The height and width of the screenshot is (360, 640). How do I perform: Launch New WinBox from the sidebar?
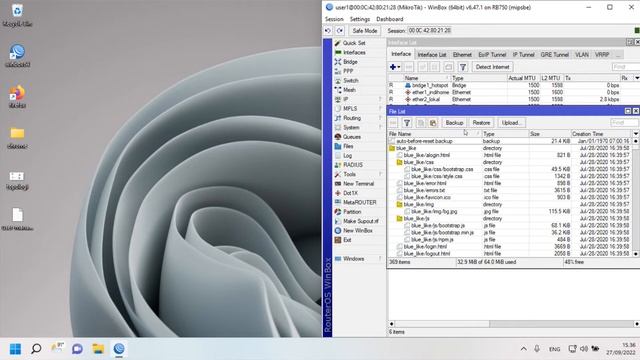(357, 231)
